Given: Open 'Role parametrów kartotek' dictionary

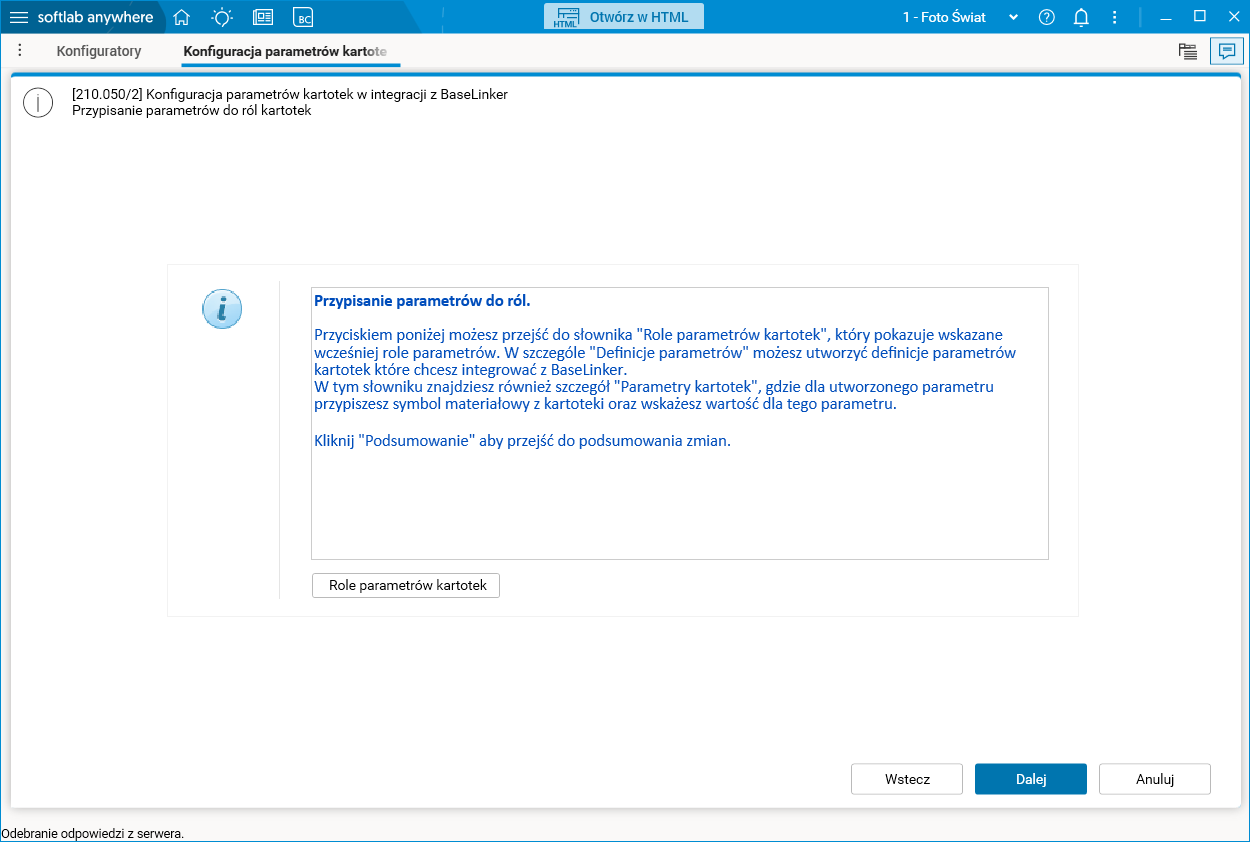Looking at the screenshot, I should 406,585.
